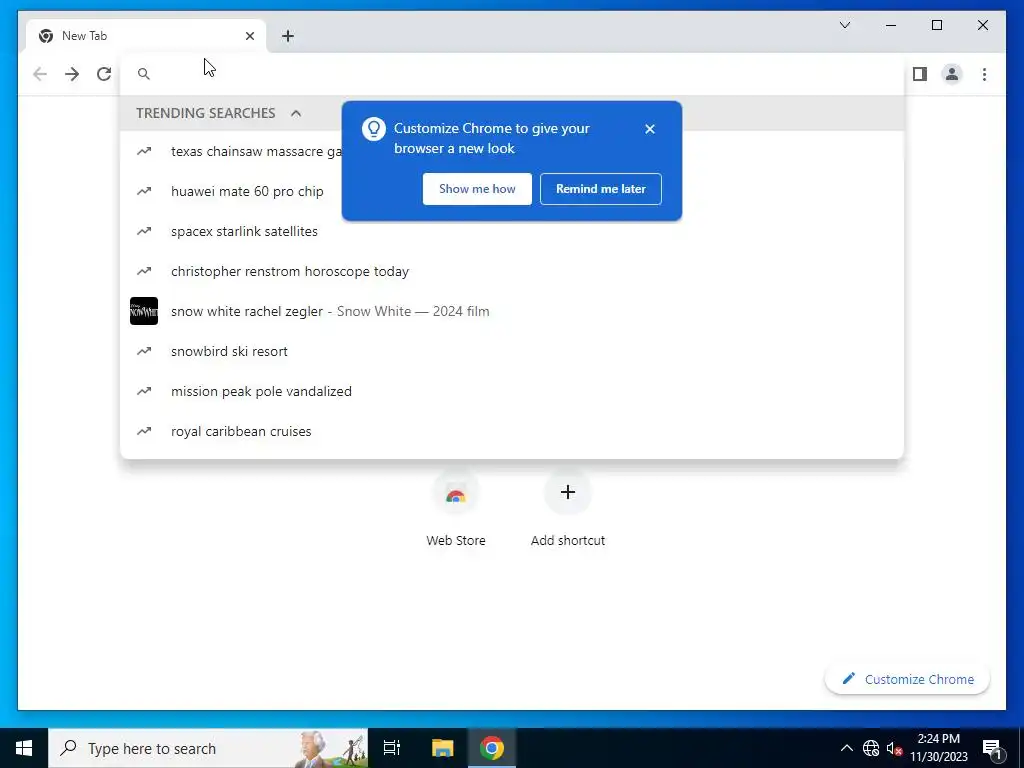This screenshot has width=1024, height=768.
Task: Open Task View from taskbar
Action: (x=392, y=748)
